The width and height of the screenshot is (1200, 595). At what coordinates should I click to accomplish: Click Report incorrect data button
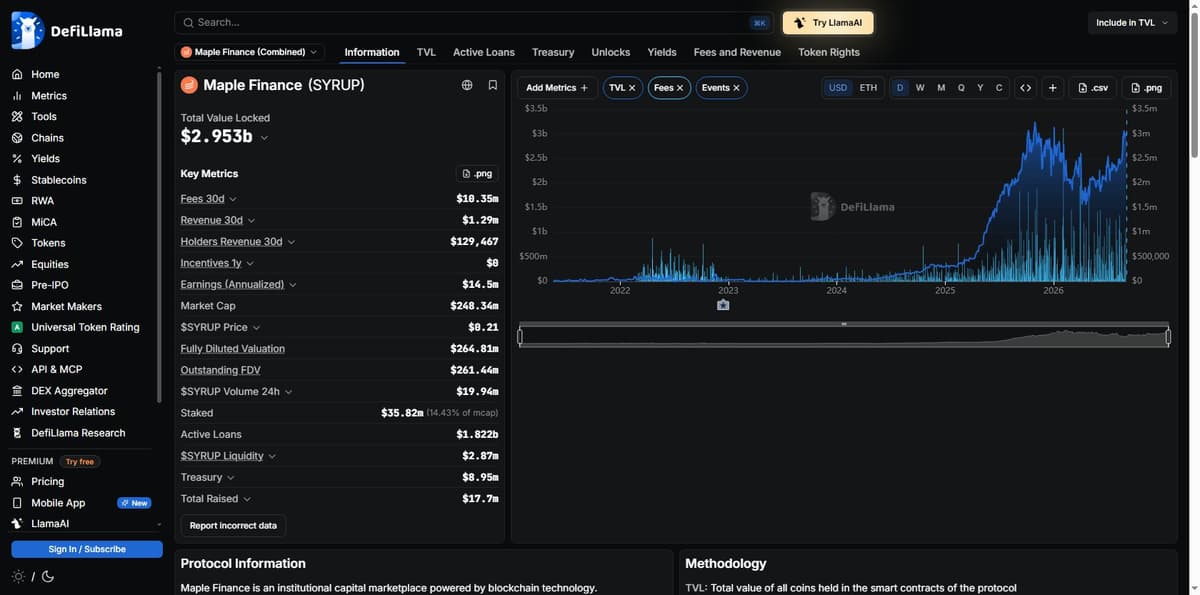coord(233,525)
